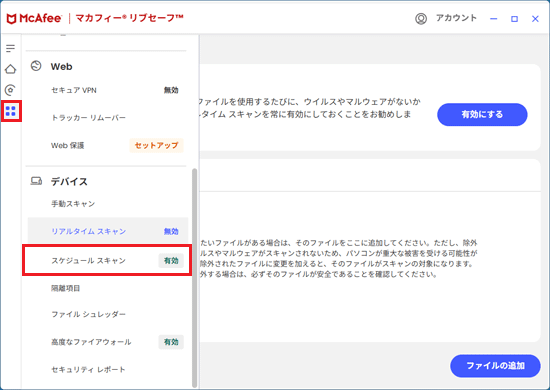Select リアルタイム スキャン entry
550x390 pixels.
(108, 231)
